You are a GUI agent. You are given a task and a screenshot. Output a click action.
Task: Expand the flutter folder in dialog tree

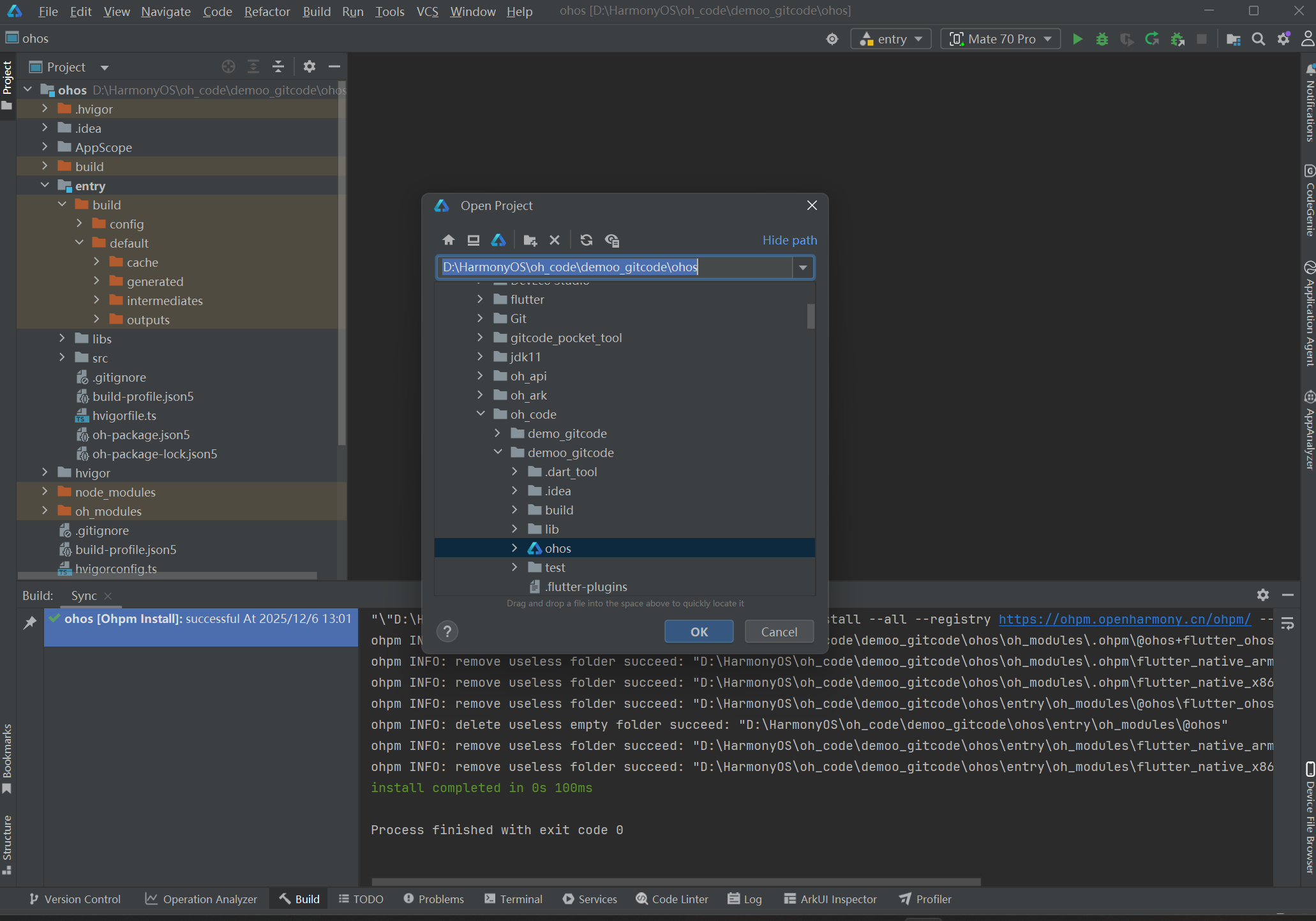coord(480,299)
